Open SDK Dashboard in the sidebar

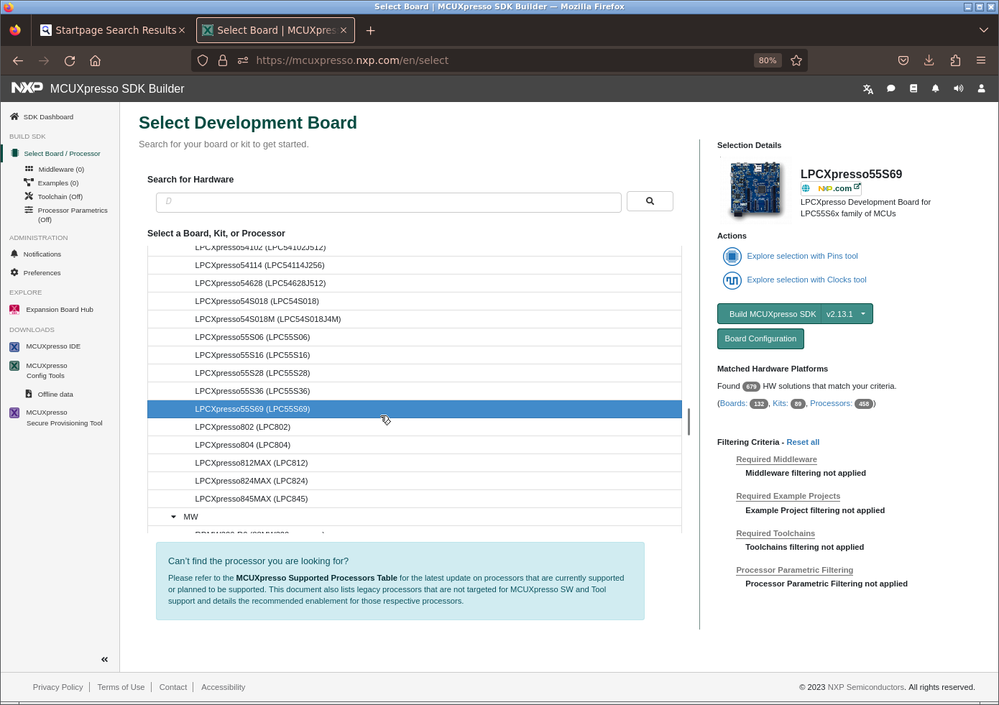(x=41, y=117)
